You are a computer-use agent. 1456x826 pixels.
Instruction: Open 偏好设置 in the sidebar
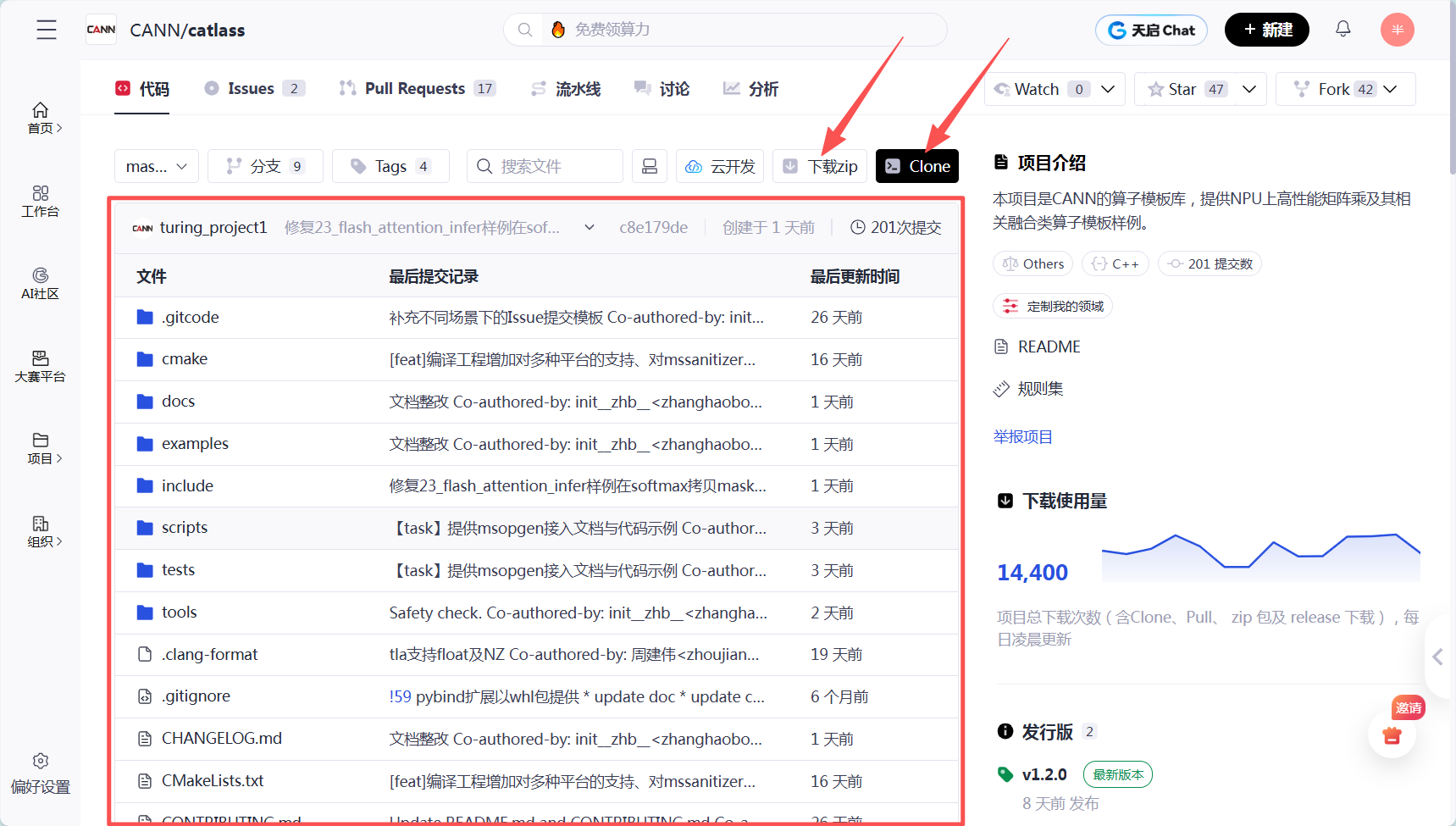(x=40, y=774)
